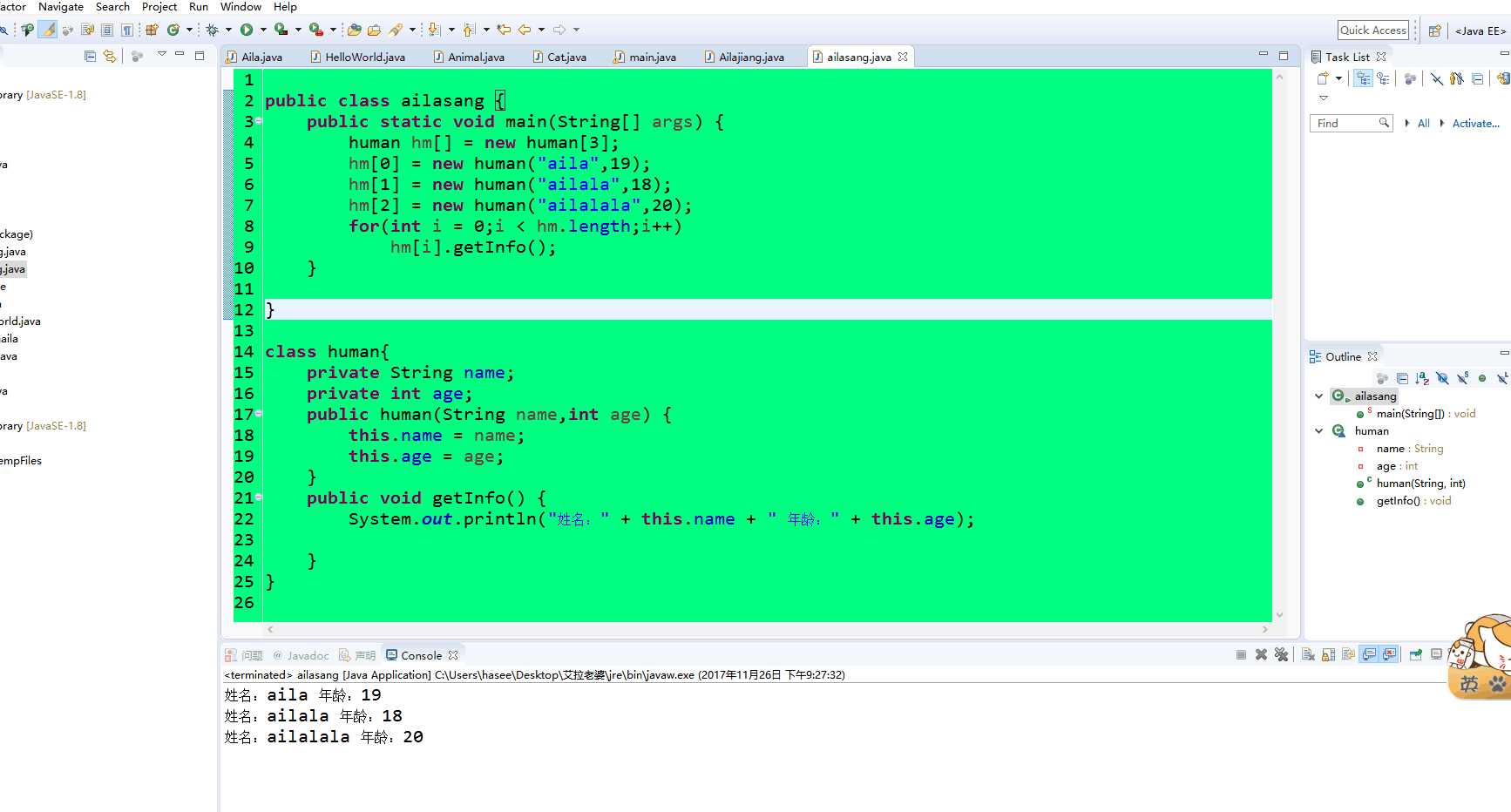
Task: Click New Java Package toolbar icon
Action: (x=152, y=30)
